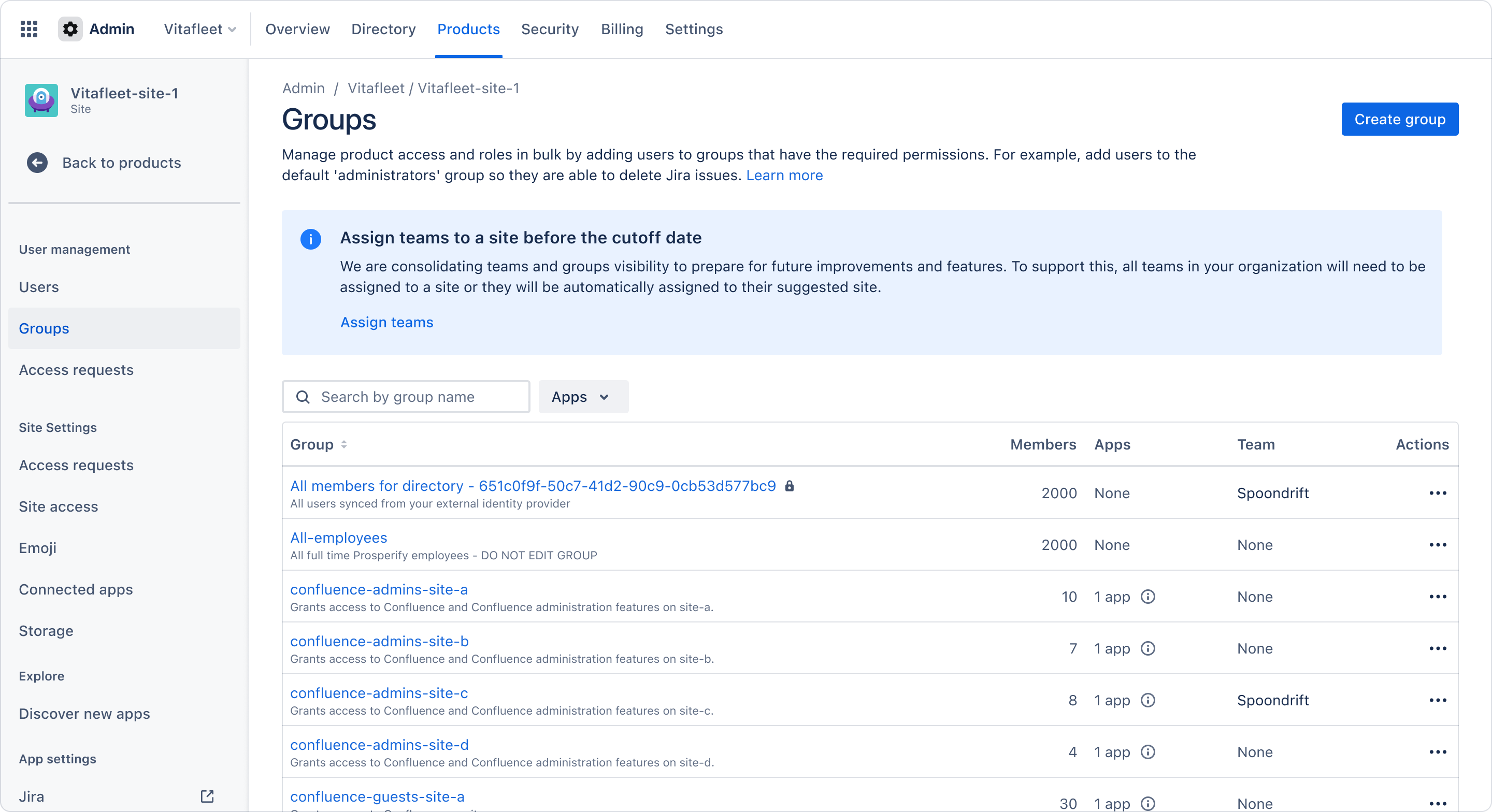Click the magnifier icon in the group search box
The height and width of the screenshot is (812, 1492).
pos(303,397)
